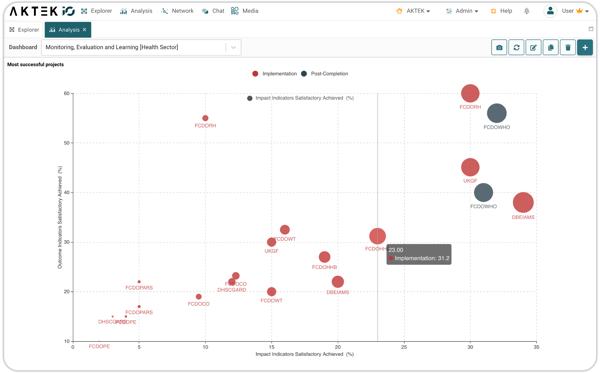Open the Admin dropdown menu

(x=462, y=11)
